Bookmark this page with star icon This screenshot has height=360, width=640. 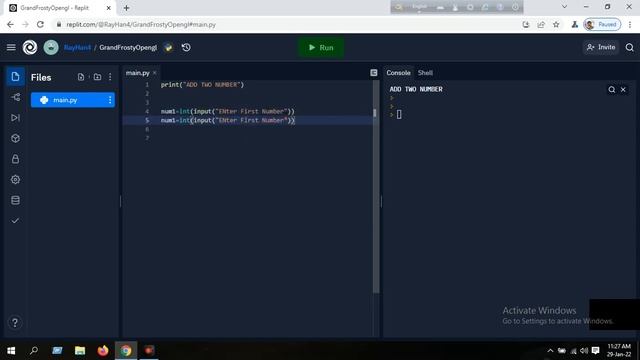tap(556, 24)
